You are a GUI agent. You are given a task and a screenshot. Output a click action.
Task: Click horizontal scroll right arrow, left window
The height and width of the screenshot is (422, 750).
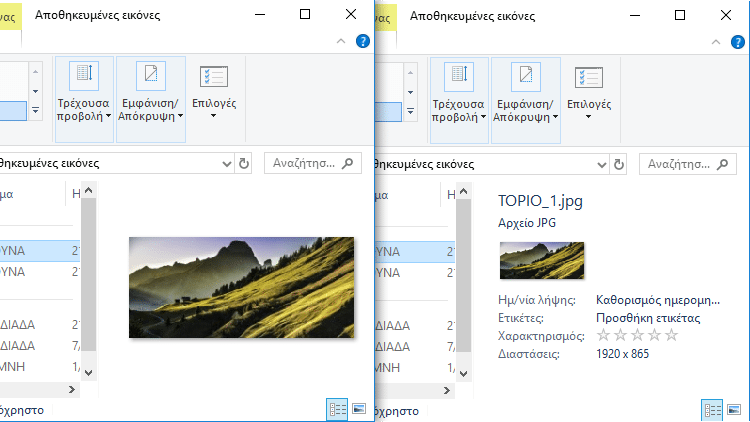[x=72, y=389]
